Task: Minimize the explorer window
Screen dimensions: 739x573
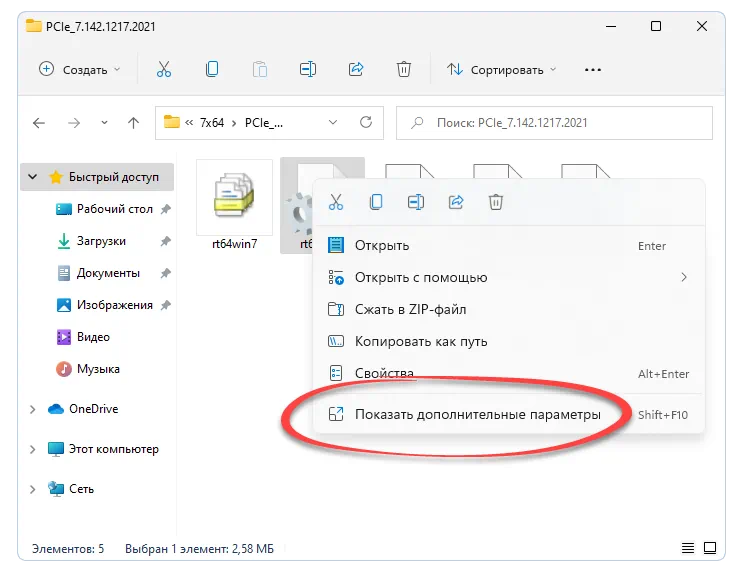Action: [x=611, y=26]
